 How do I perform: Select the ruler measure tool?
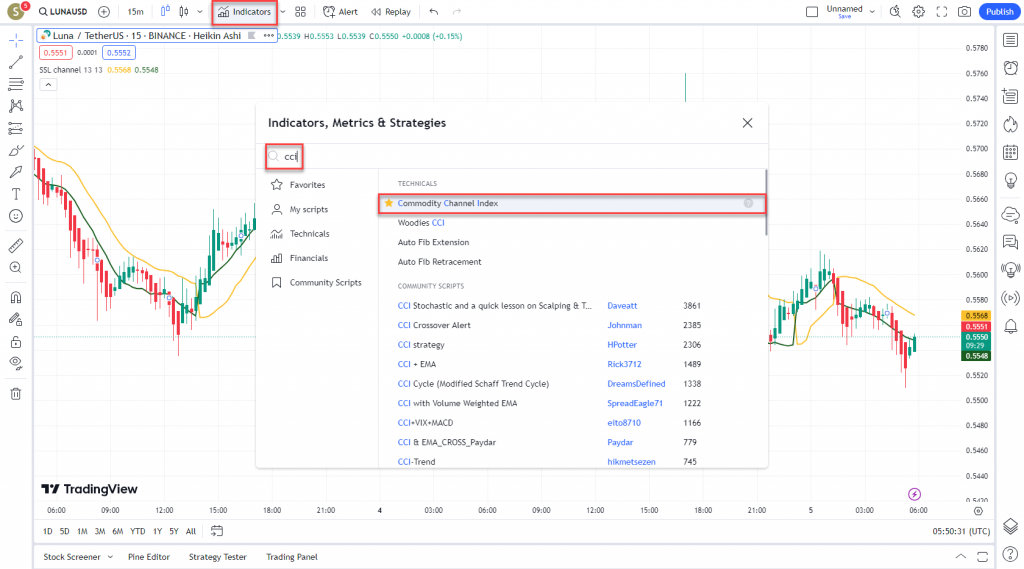[x=16, y=246]
